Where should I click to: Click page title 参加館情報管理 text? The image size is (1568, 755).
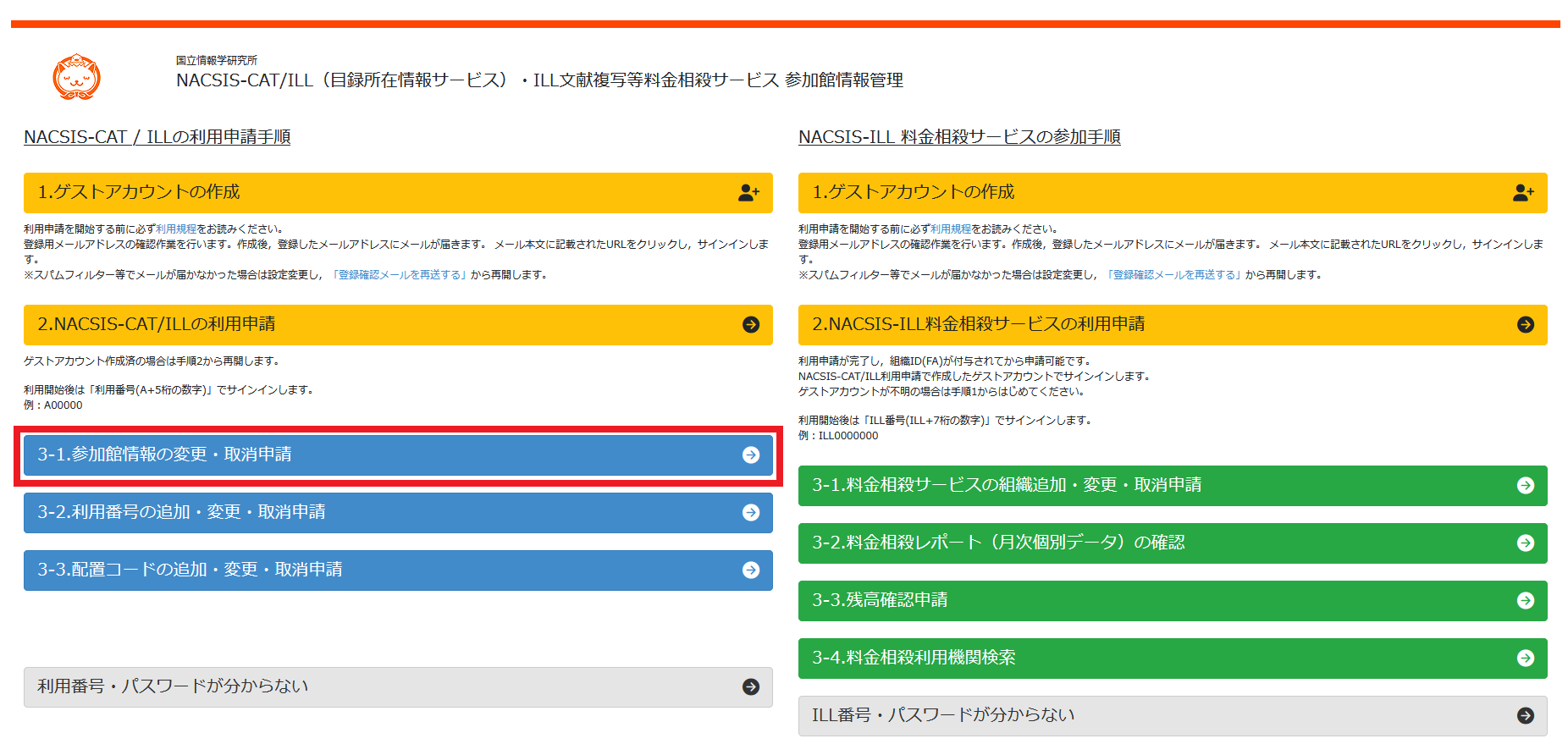(844, 80)
